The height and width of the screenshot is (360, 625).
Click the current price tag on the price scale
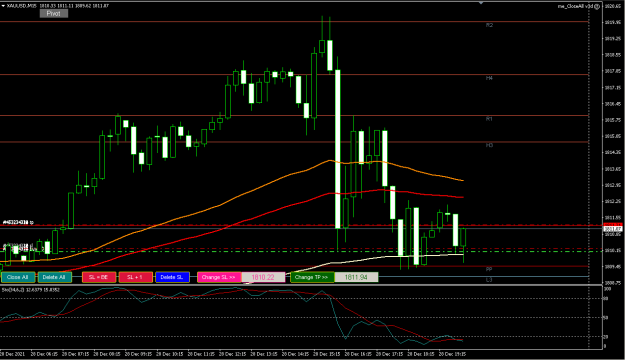click(613, 228)
